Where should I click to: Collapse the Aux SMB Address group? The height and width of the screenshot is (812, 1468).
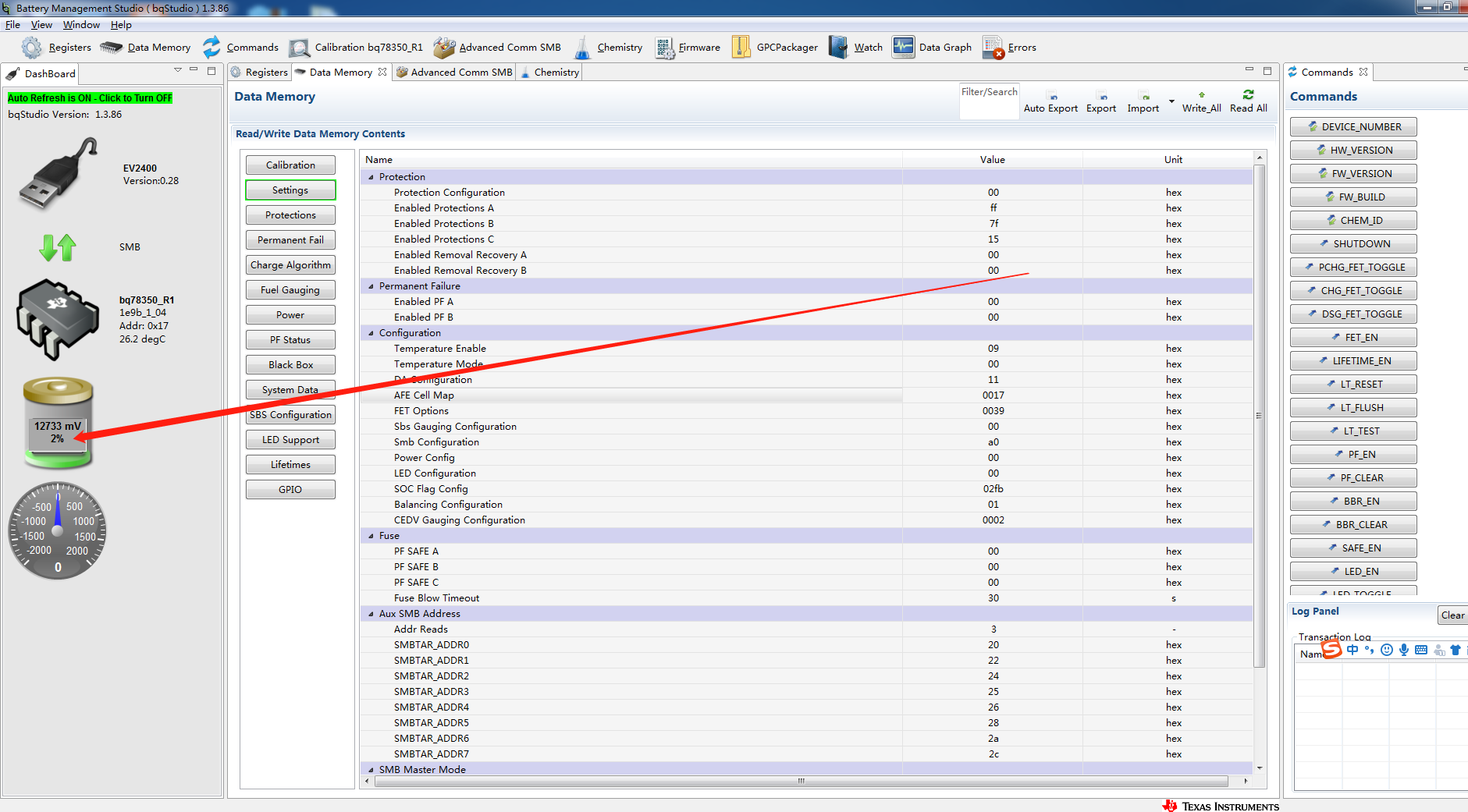click(371, 614)
